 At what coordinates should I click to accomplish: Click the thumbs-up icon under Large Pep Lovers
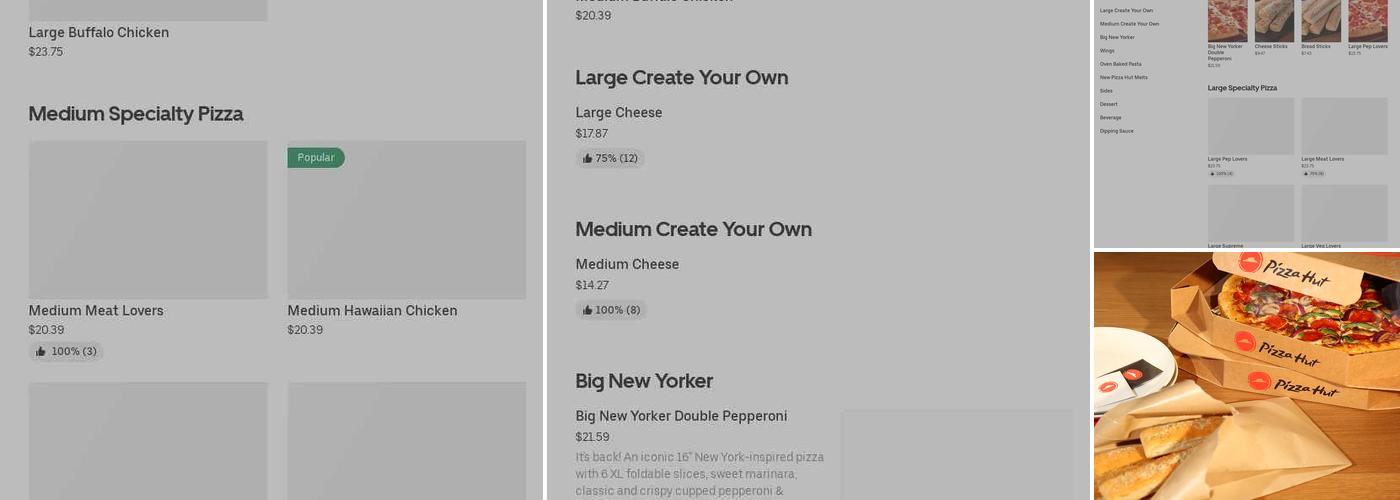(x=1212, y=173)
